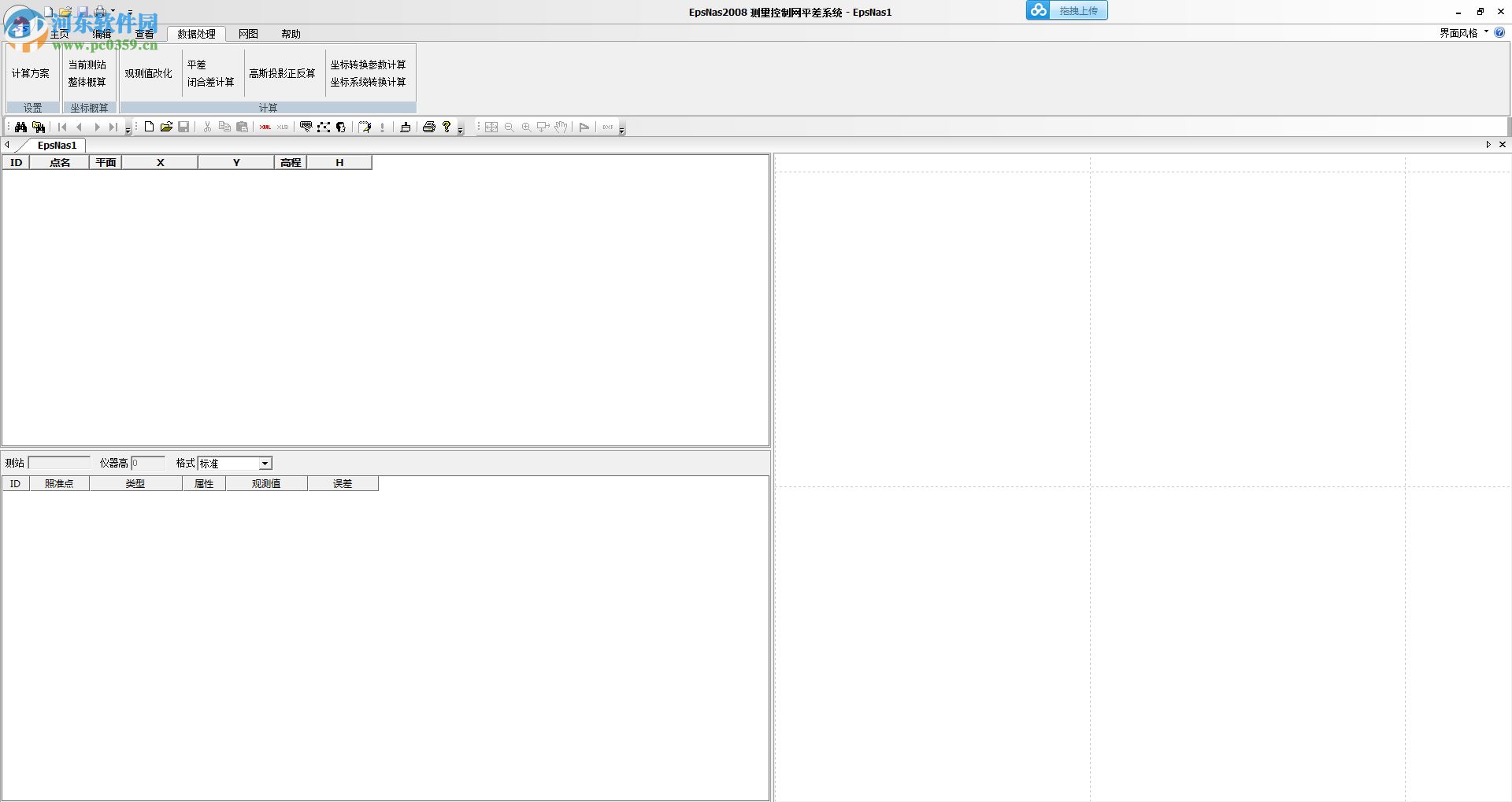Click the 拖拽上传 upload button
The width and height of the screenshot is (1512, 802).
(x=1067, y=10)
